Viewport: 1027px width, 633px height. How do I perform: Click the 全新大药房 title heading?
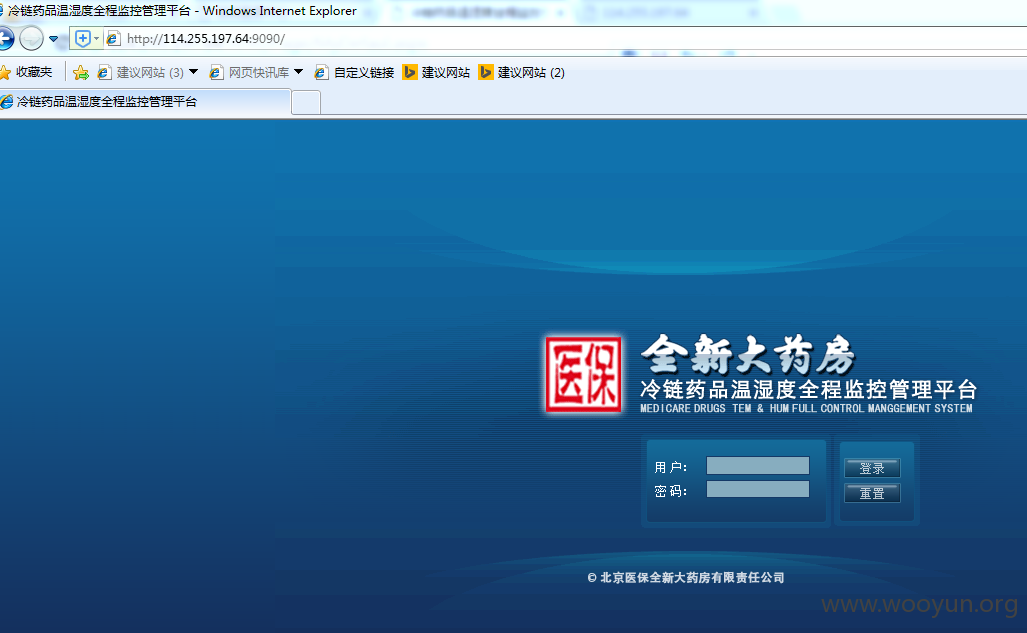[x=748, y=355]
